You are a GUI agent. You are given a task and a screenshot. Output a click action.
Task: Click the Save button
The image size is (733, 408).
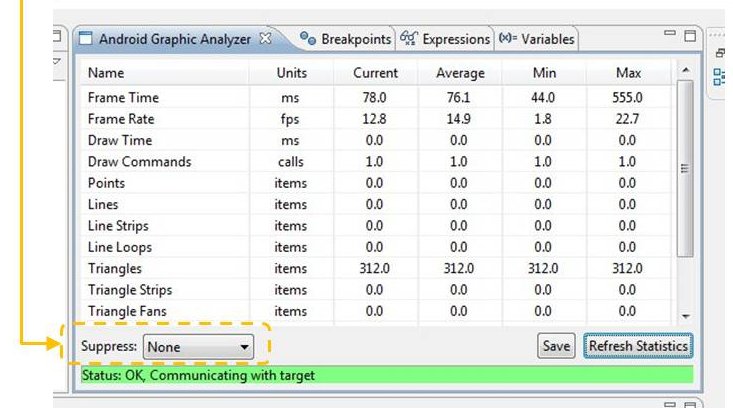point(556,346)
